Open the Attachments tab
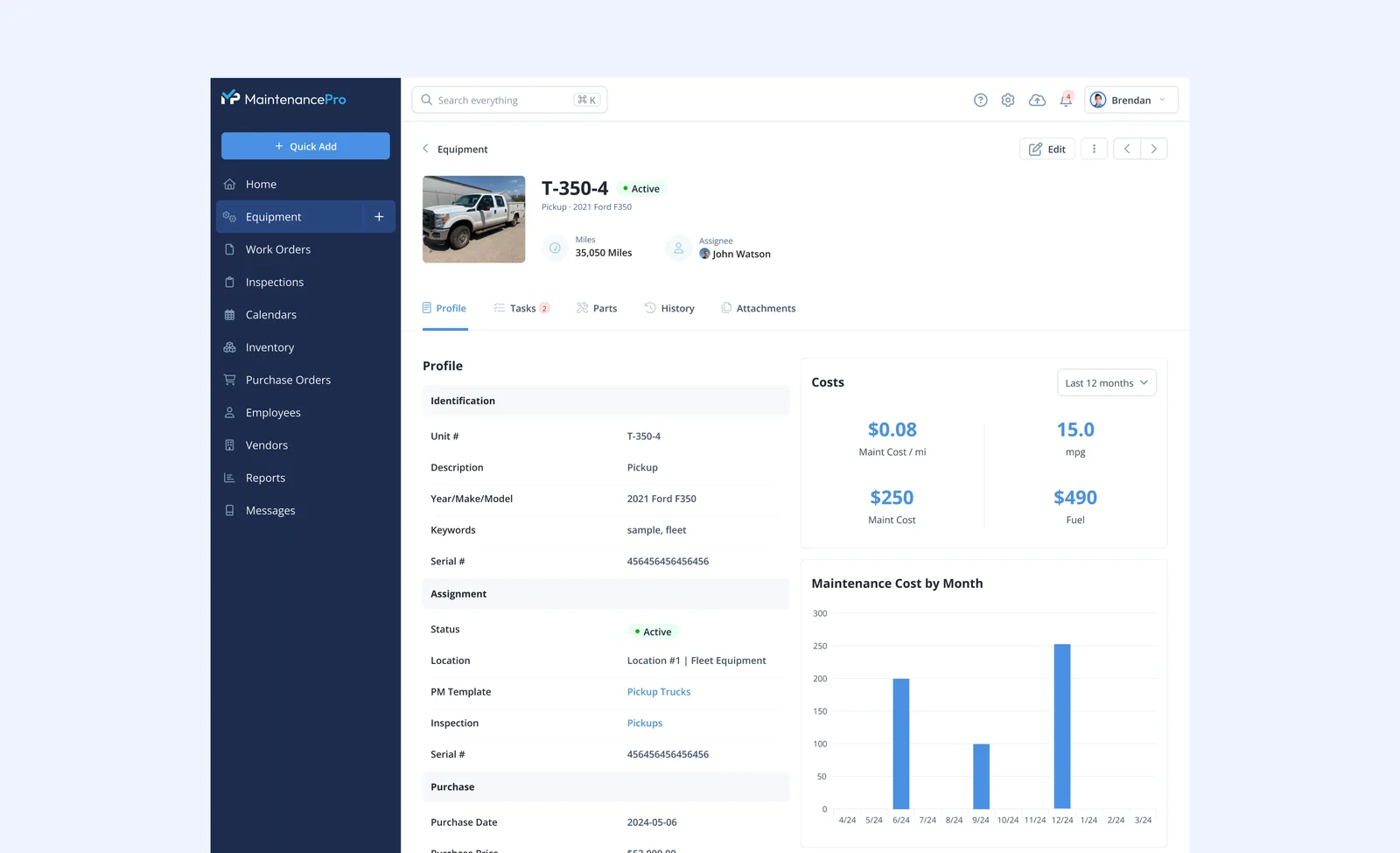The width and height of the screenshot is (1400, 853). click(x=759, y=308)
